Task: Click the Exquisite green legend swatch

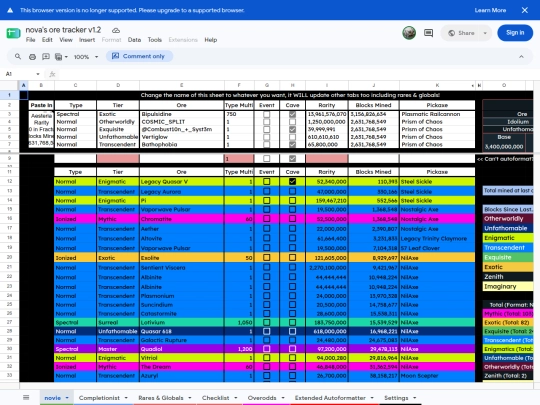Action: click(x=508, y=257)
